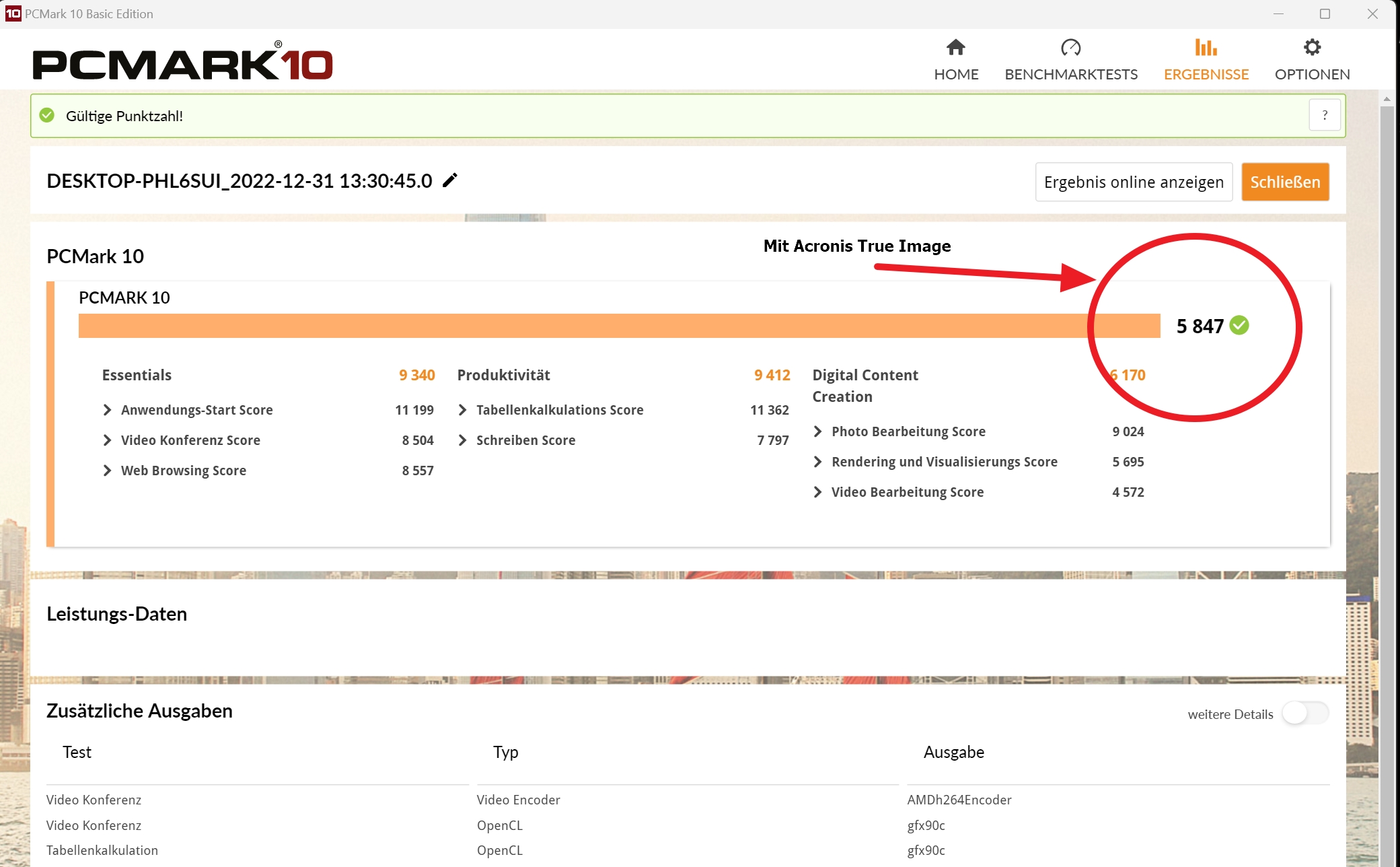
Task: Expand Rendering und Visualisierungs Score
Action: pos(818,462)
